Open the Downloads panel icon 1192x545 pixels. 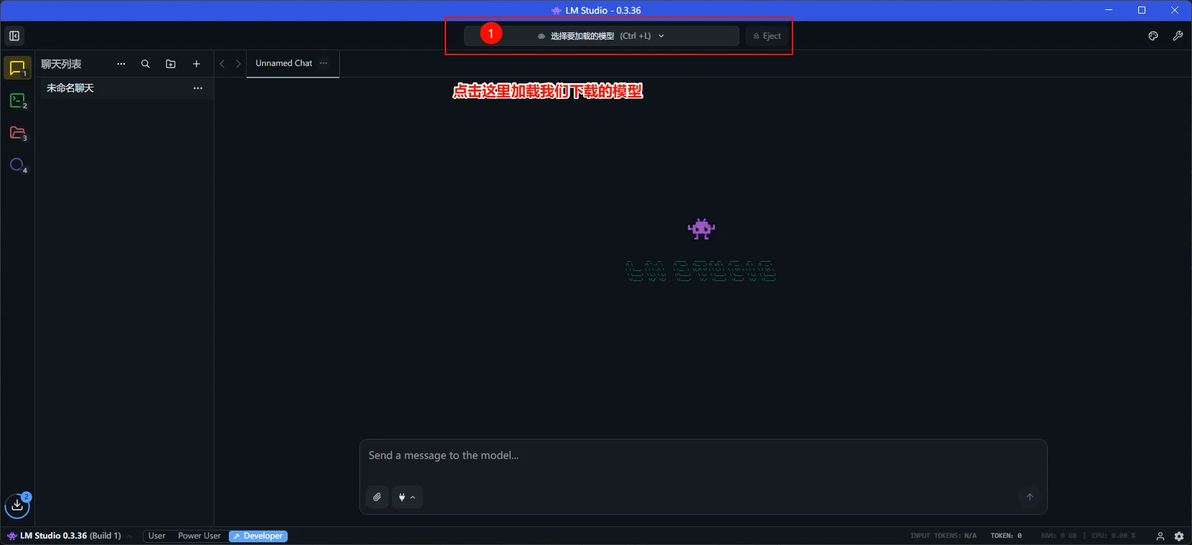pos(17,505)
